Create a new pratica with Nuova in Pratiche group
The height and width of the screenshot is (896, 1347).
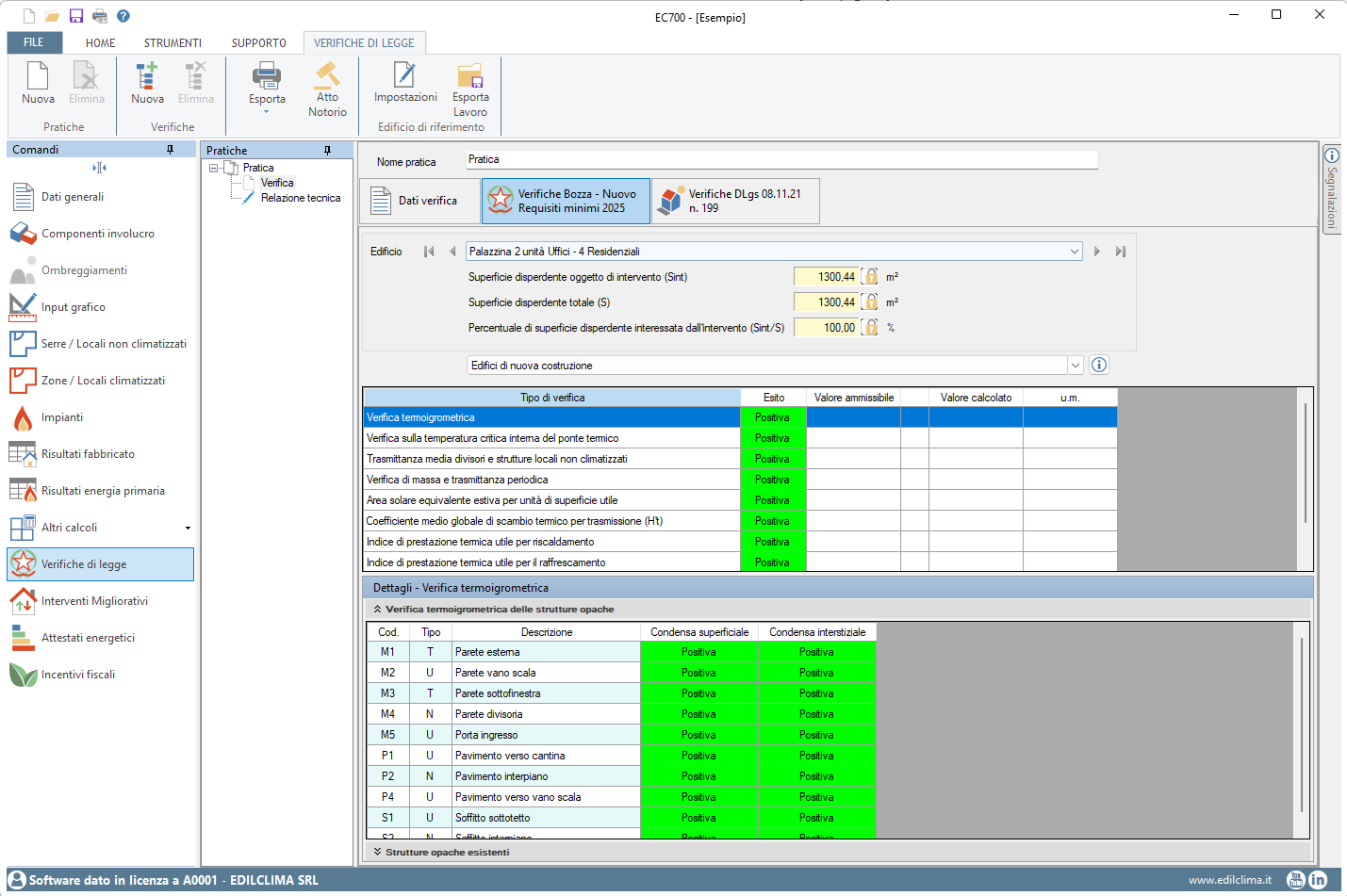point(38,83)
